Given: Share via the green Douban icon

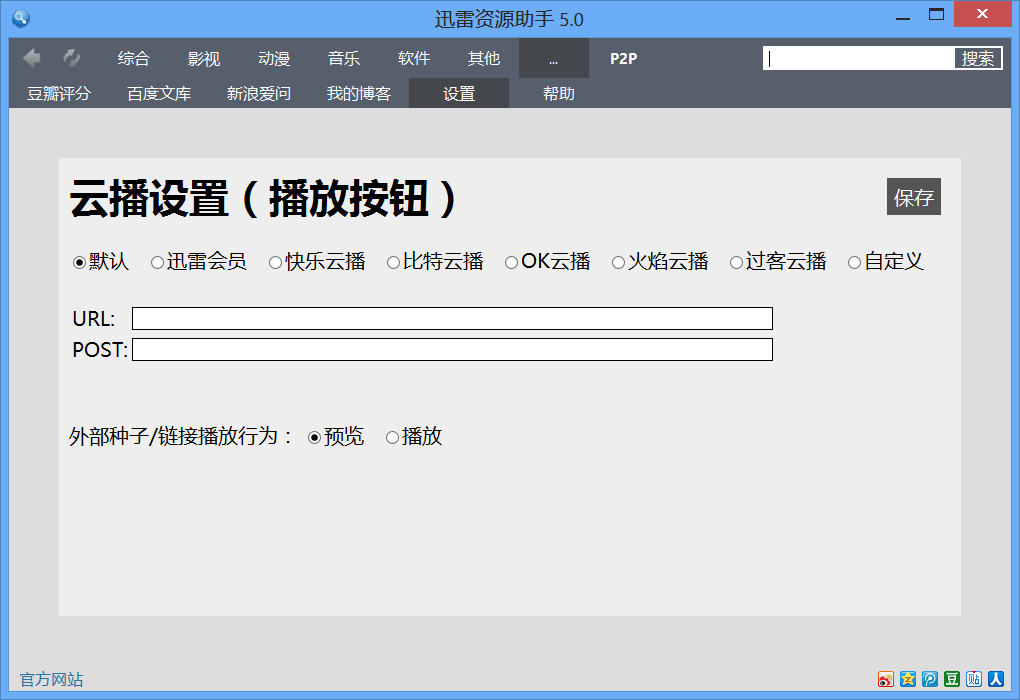Looking at the screenshot, I should (952, 679).
